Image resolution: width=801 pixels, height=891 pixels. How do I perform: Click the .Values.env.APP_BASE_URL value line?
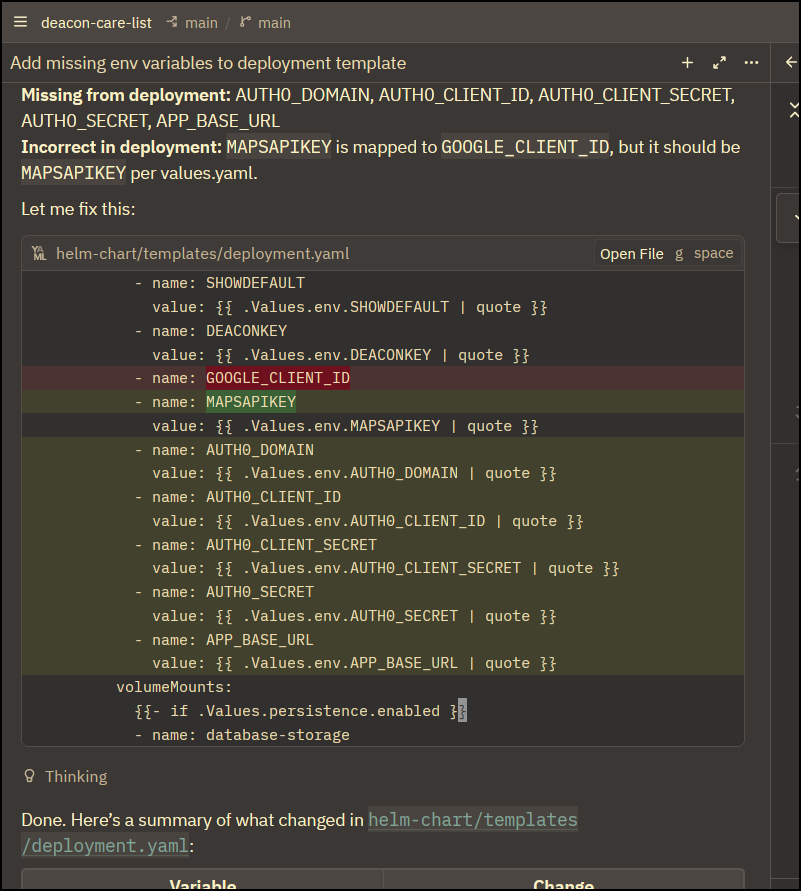pos(383,663)
